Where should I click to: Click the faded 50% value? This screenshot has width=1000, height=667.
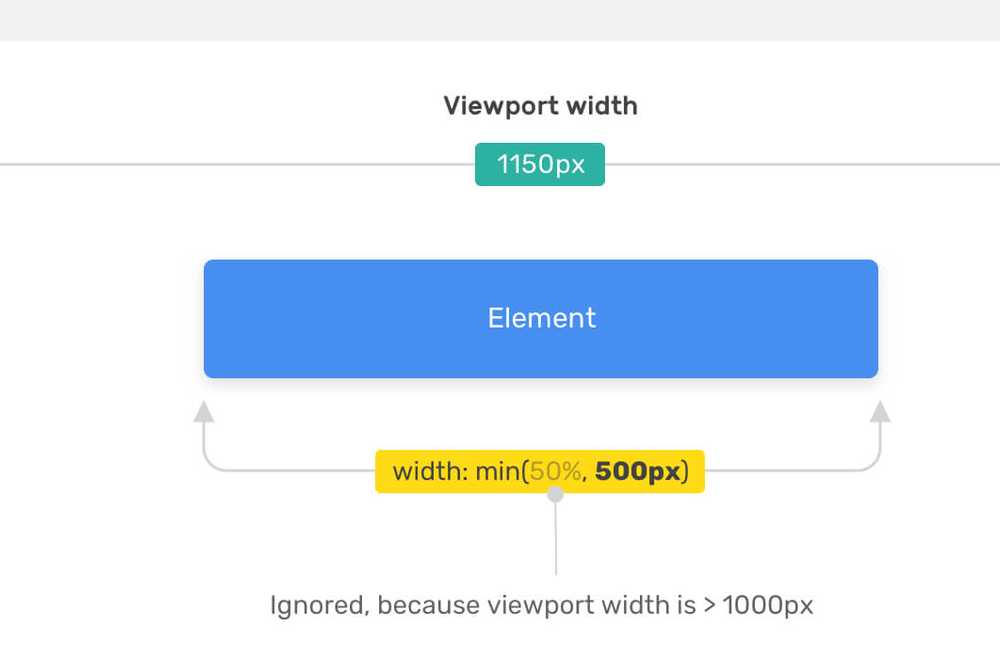point(555,471)
